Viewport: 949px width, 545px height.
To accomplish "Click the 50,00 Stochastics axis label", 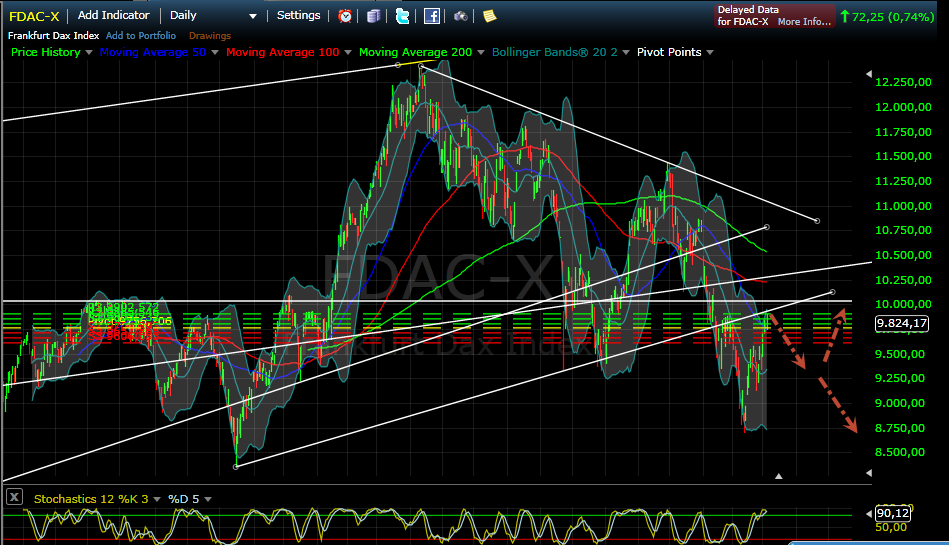I will [891, 527].
